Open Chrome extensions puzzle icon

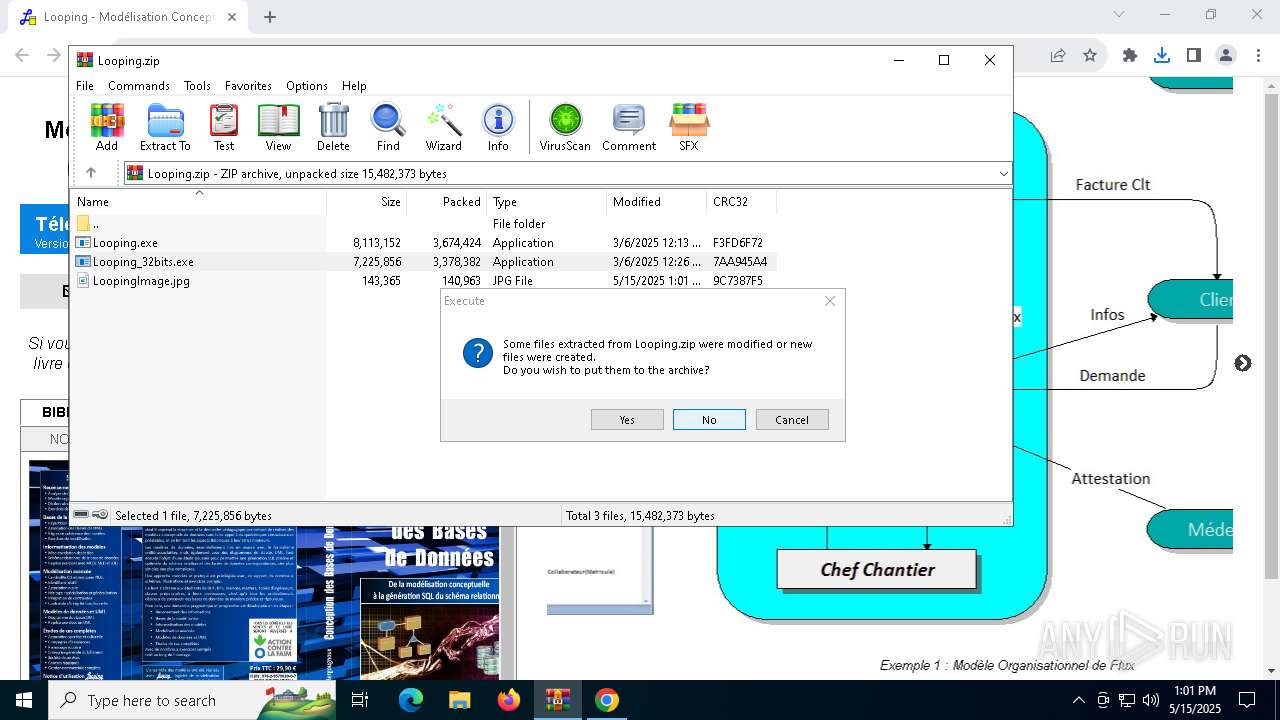(x=1130, y=55)
